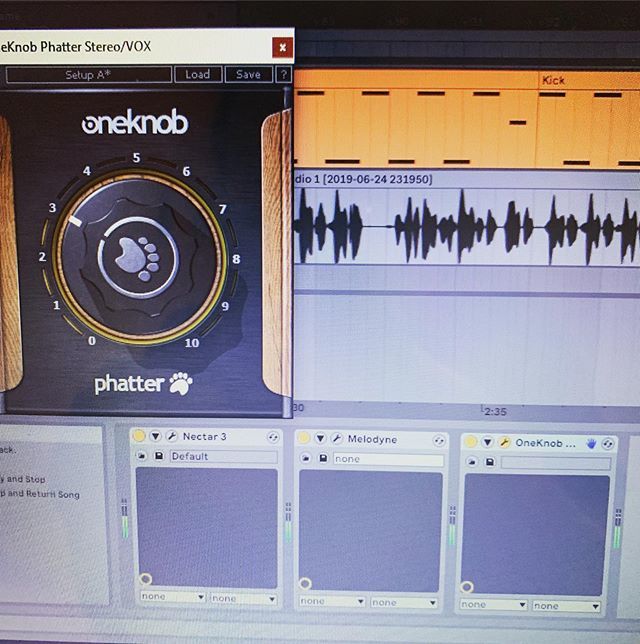Image resolution: width=640 pixels, height=644 pixels.
Task: Click the oneknob logo in plugin
Action: pyautogui.click(x=135, y=122)
